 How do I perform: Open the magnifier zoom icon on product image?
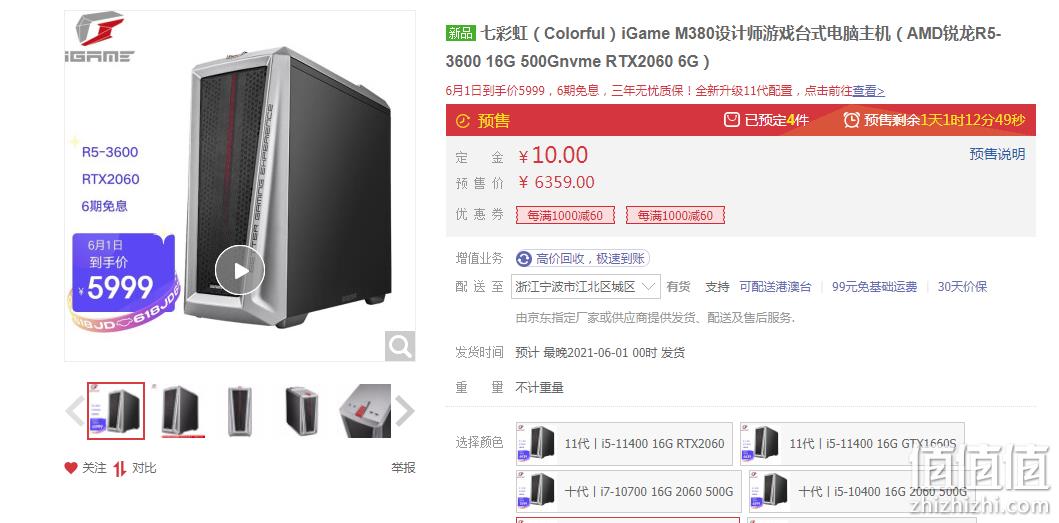400,346
